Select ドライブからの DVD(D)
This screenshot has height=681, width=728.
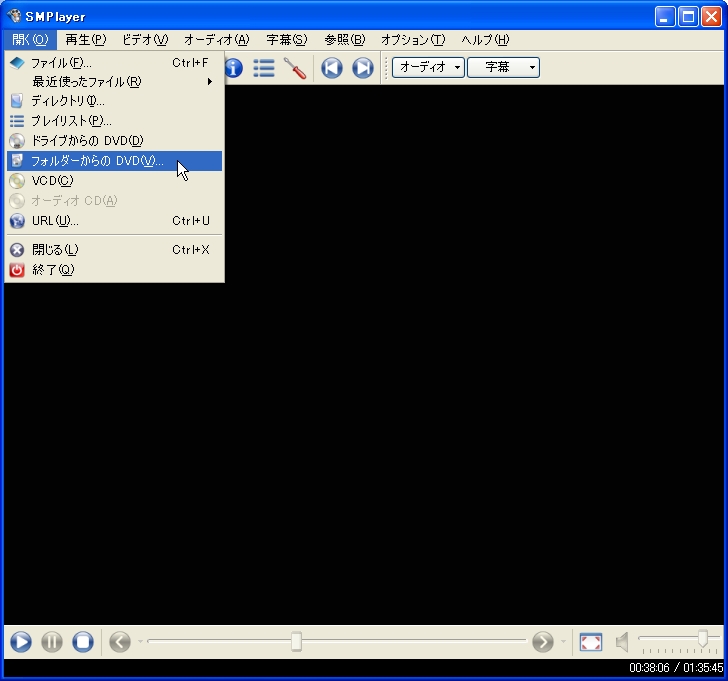[114, 141]
